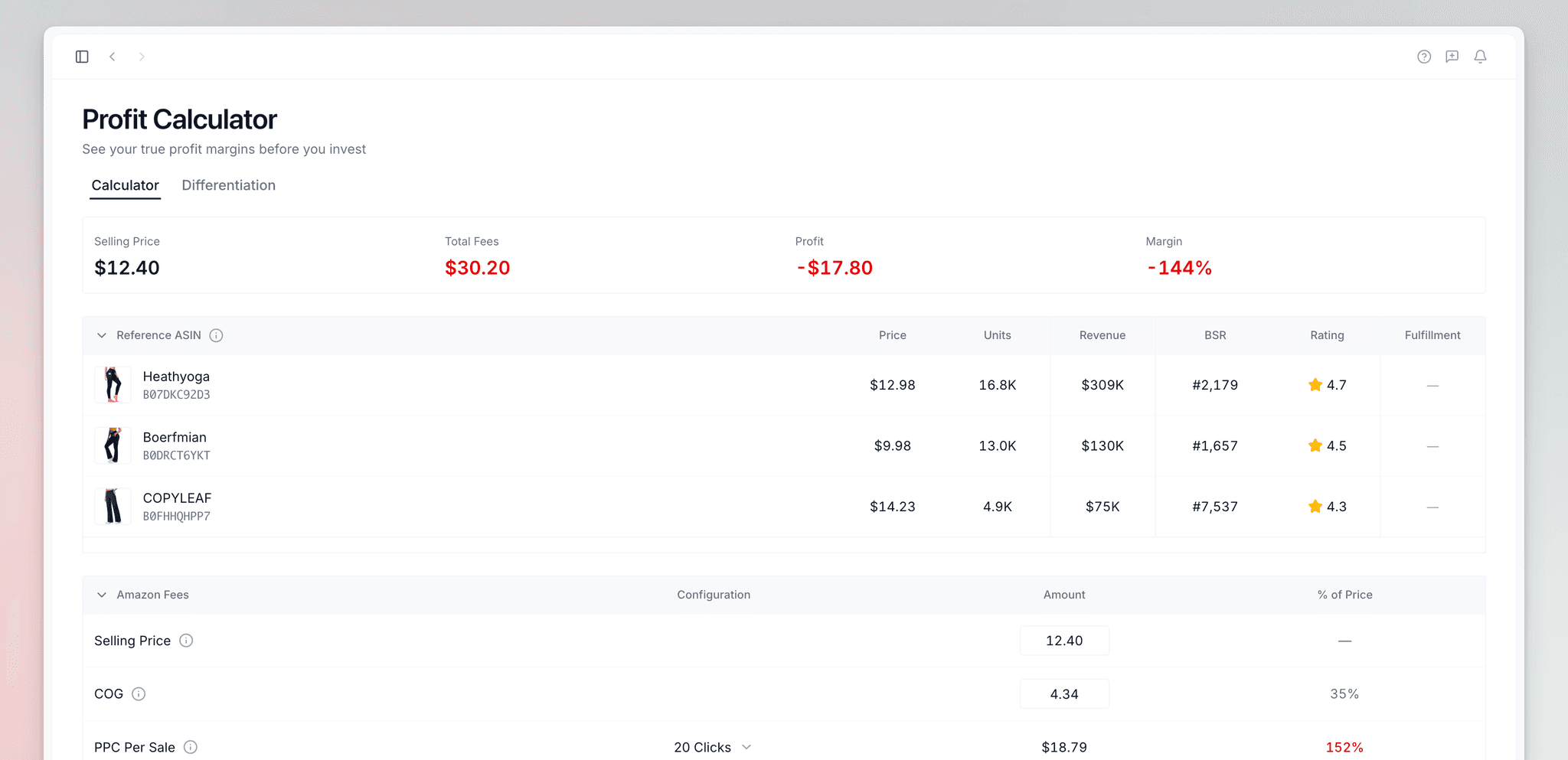Image resolution: width=1568 pixels, height=760 pixels.
Task: Edit the Selling Price amount field
Action: coord(1064,641)
